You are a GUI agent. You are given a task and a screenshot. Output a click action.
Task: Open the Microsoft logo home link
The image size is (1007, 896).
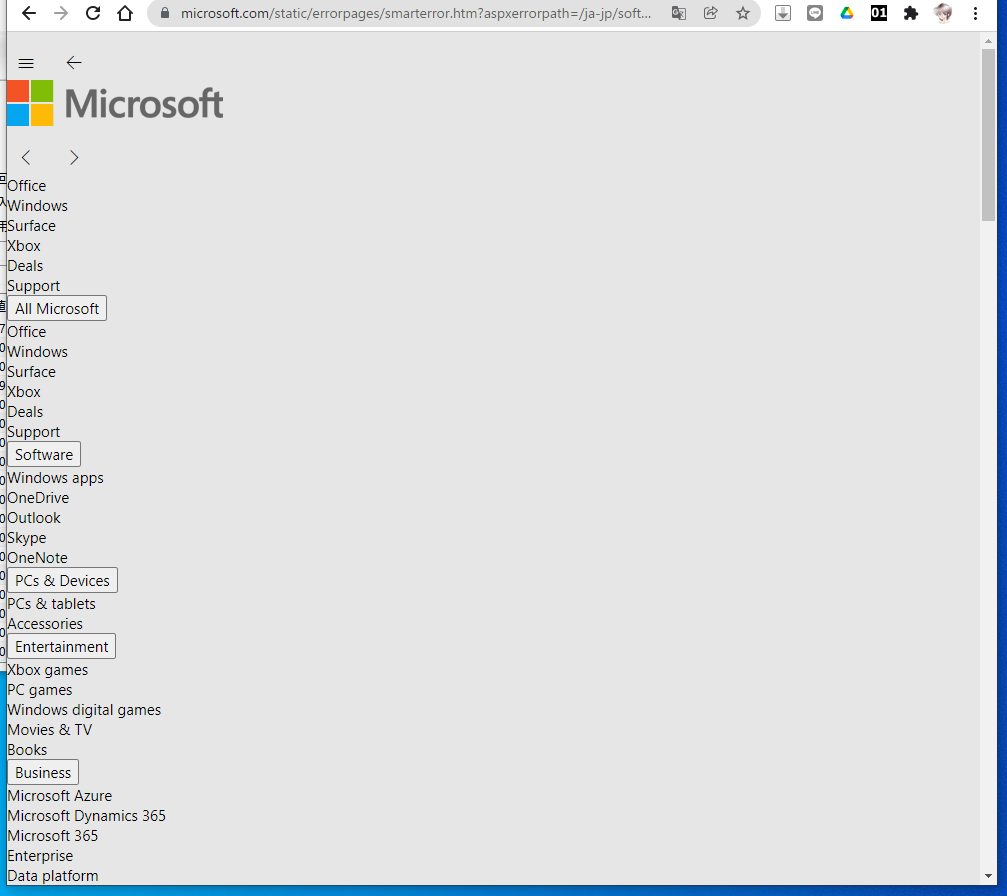point(116,103)
